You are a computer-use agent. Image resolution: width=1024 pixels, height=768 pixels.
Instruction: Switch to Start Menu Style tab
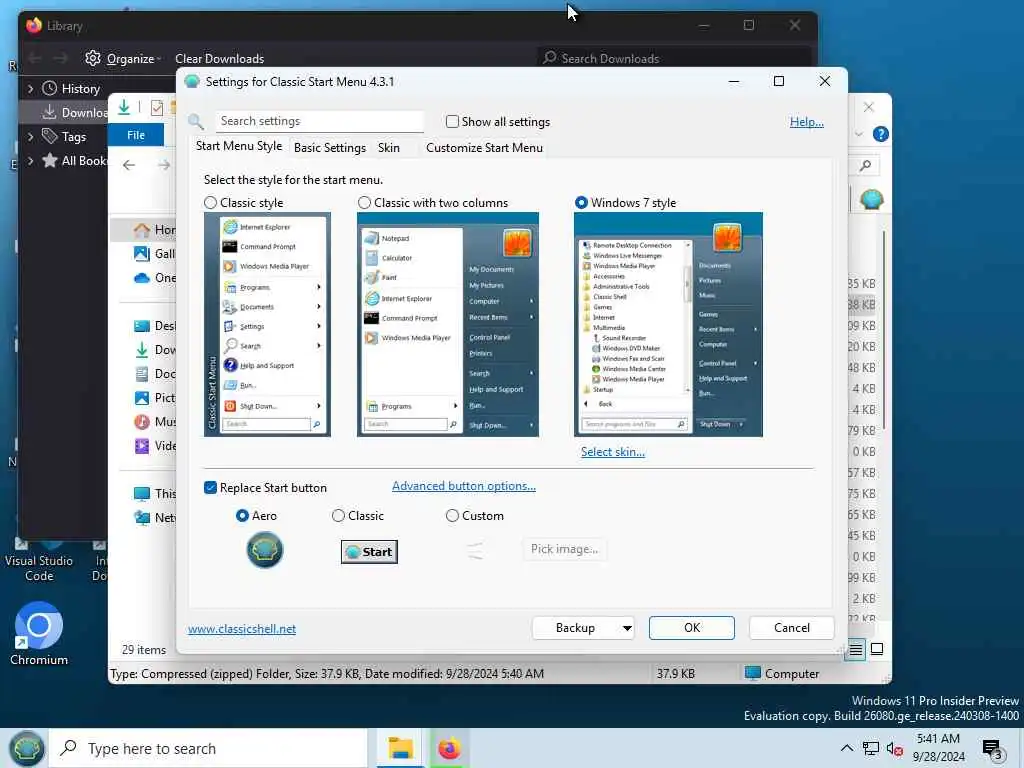[x=239, y=146]
